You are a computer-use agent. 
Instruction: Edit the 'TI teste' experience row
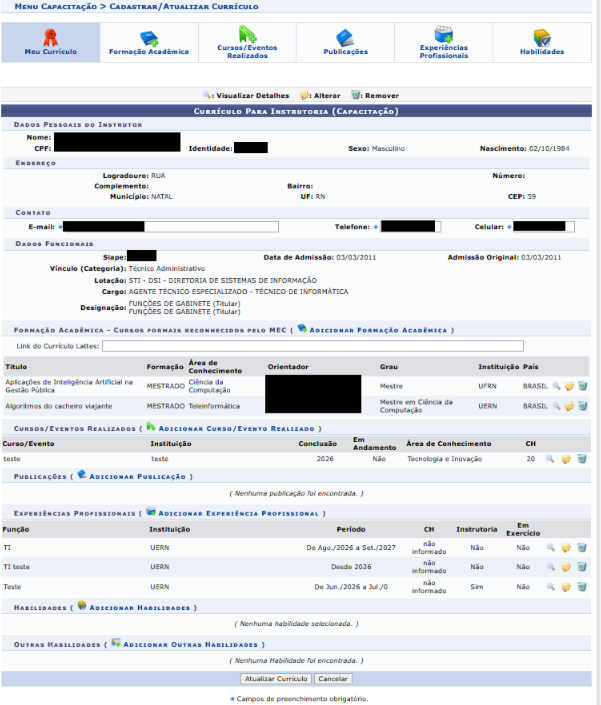pyautogui.click(x=566, y=567)
